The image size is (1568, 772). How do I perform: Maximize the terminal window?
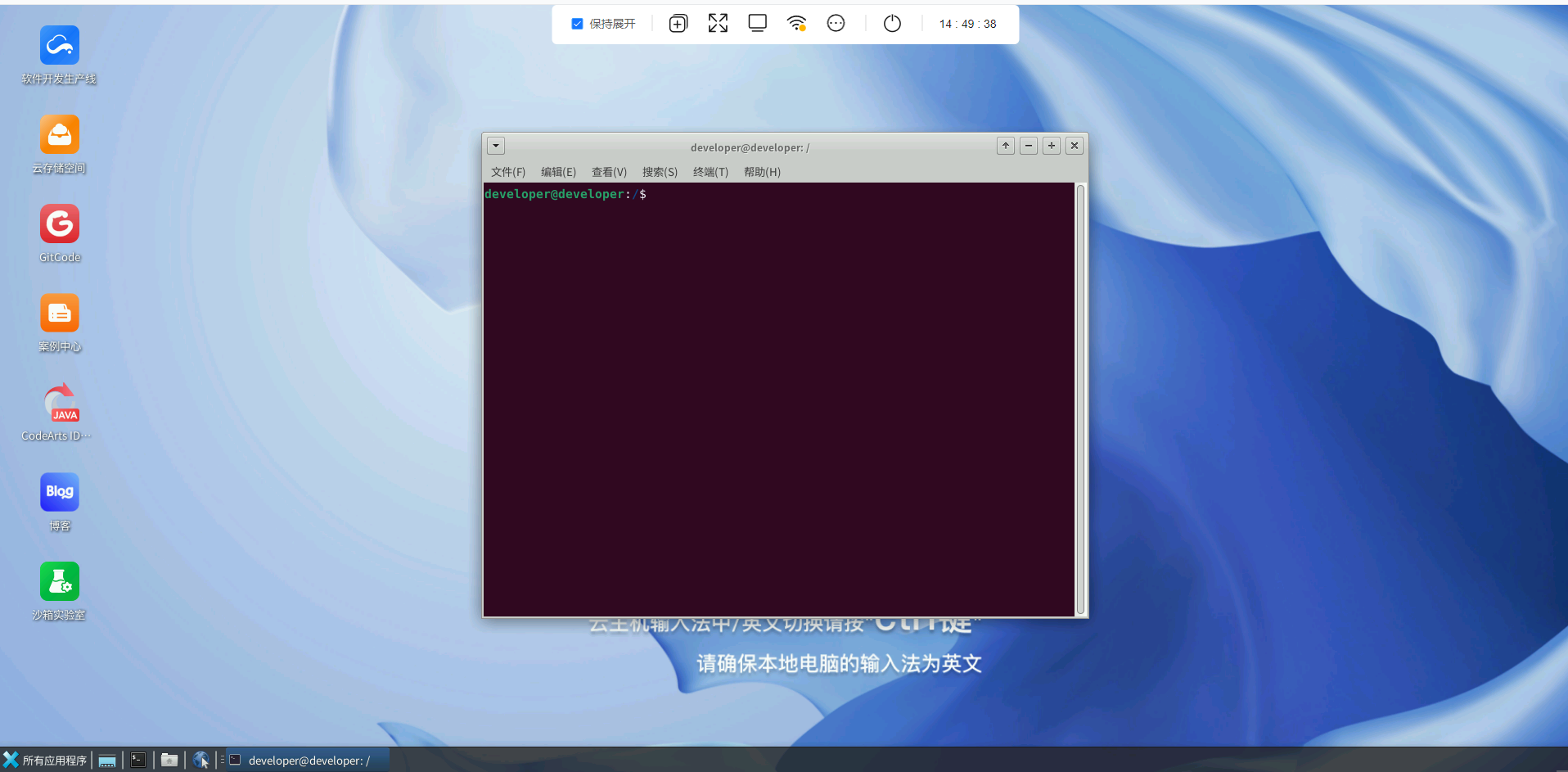pyautogui.click(x=1052, y=146)
